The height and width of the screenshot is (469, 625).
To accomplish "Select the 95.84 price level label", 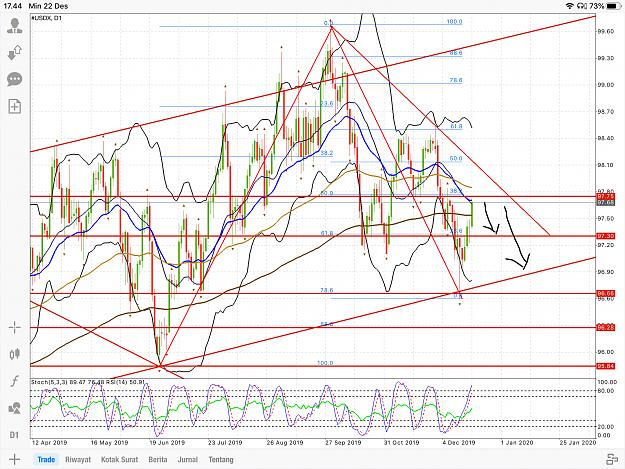I will pos(605,366).
